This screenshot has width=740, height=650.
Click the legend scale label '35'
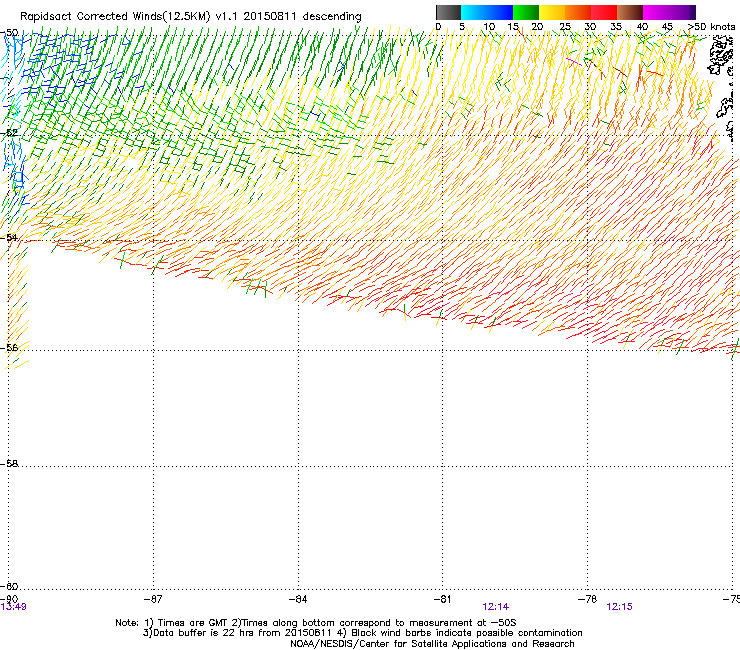(616, 26)
